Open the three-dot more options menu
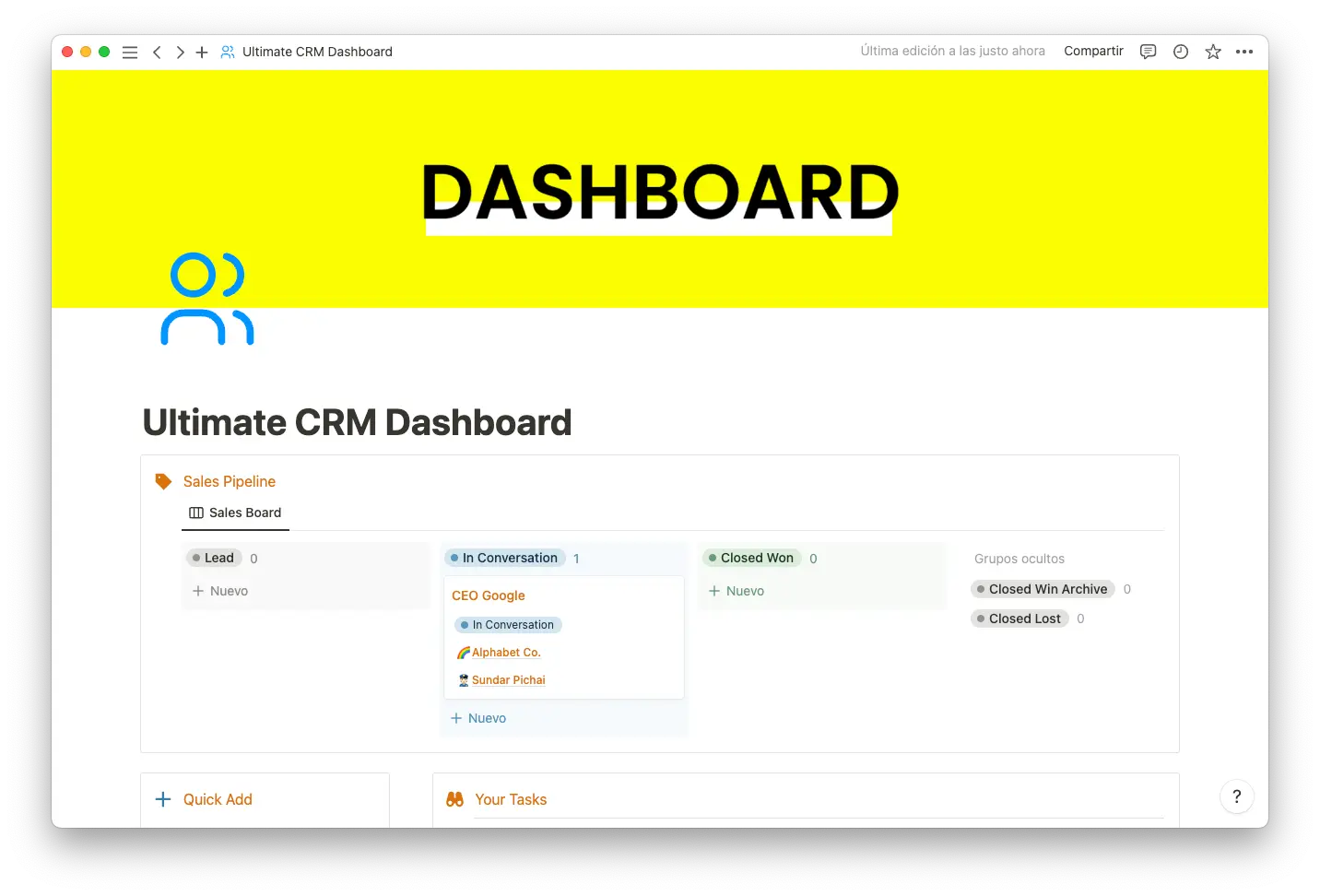The height and width of the screenshot is (896, 1320). tap(1244, 52)
